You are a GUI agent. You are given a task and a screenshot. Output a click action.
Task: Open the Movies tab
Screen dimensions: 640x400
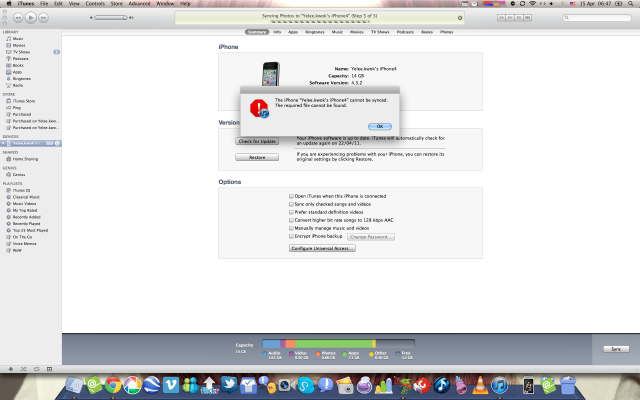tap(357, 32)
